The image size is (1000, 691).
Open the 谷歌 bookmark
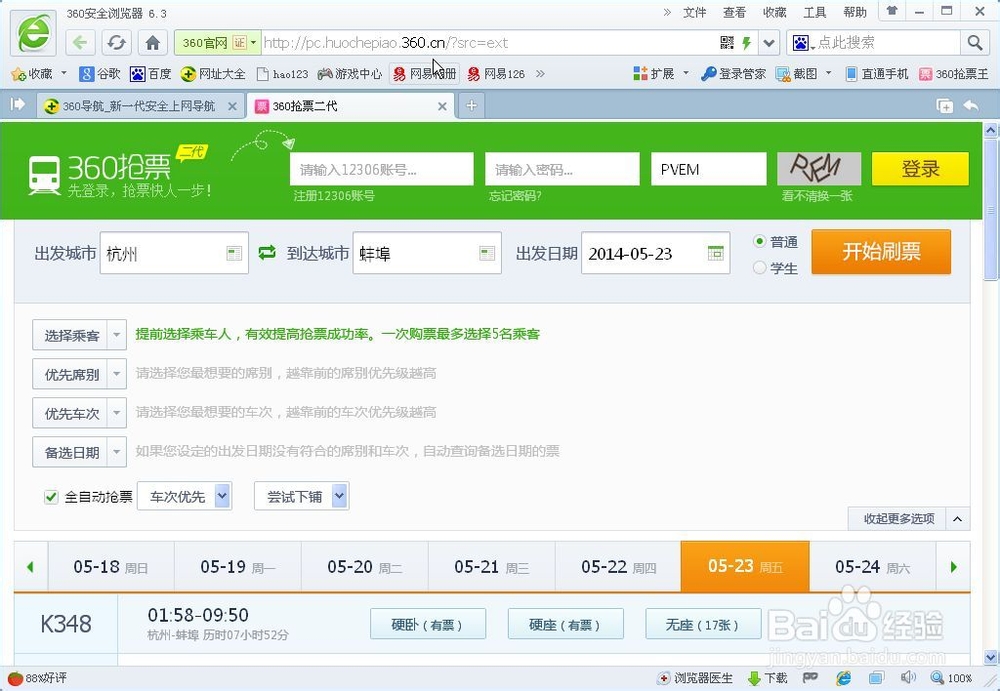point(99,74)
